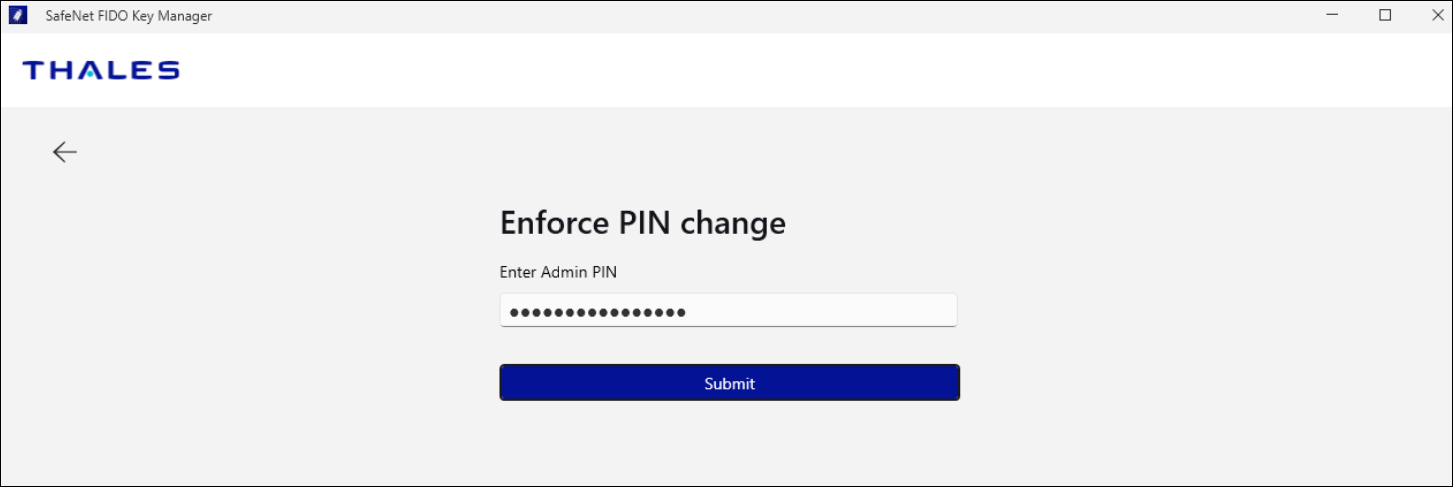Screen dimensions: 1453x487
Task: Click the word "change" in the heading
Action: (x=733, y=223)
